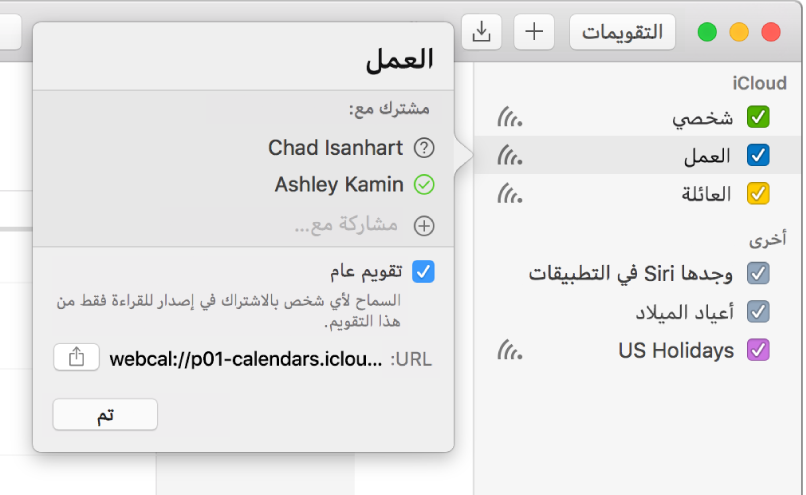Click sharing icon next to US Holidays
Screen dimensions: 806x495
coord(509,350)
